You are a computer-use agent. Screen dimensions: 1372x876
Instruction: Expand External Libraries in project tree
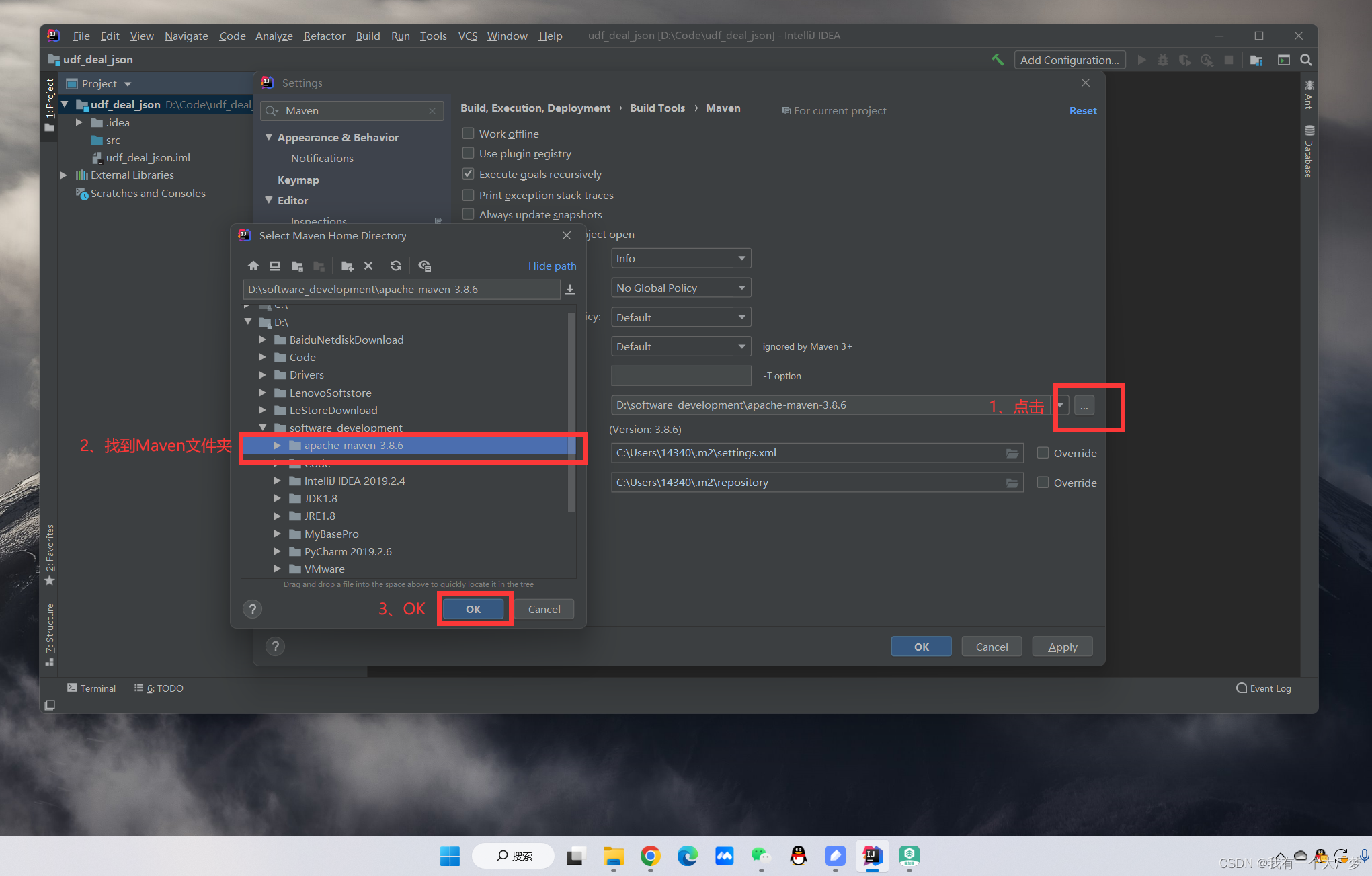point(64,175)
